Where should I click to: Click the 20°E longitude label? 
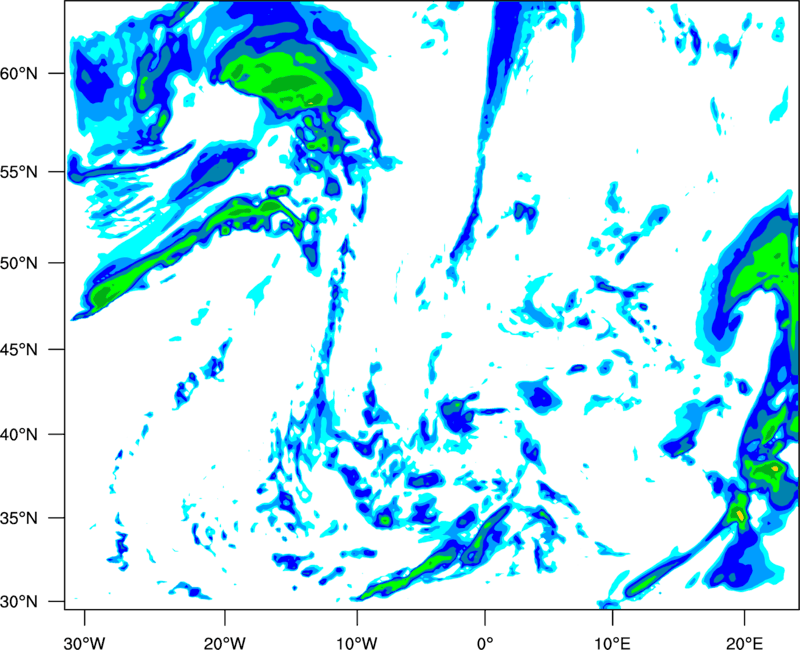click(744, 643)
